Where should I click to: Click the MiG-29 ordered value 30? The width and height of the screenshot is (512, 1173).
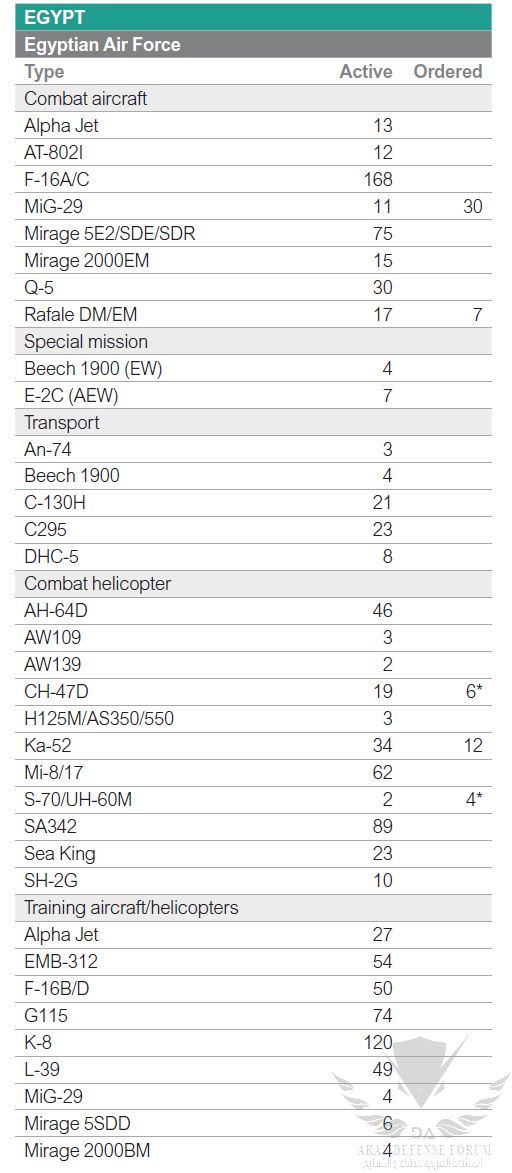(x=472, y=207)
